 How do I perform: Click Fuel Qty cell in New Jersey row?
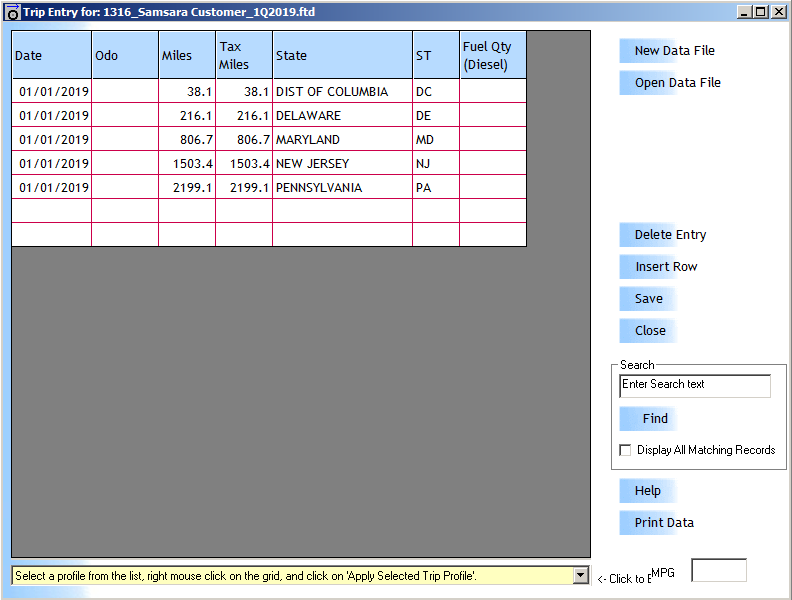[493, 163]
